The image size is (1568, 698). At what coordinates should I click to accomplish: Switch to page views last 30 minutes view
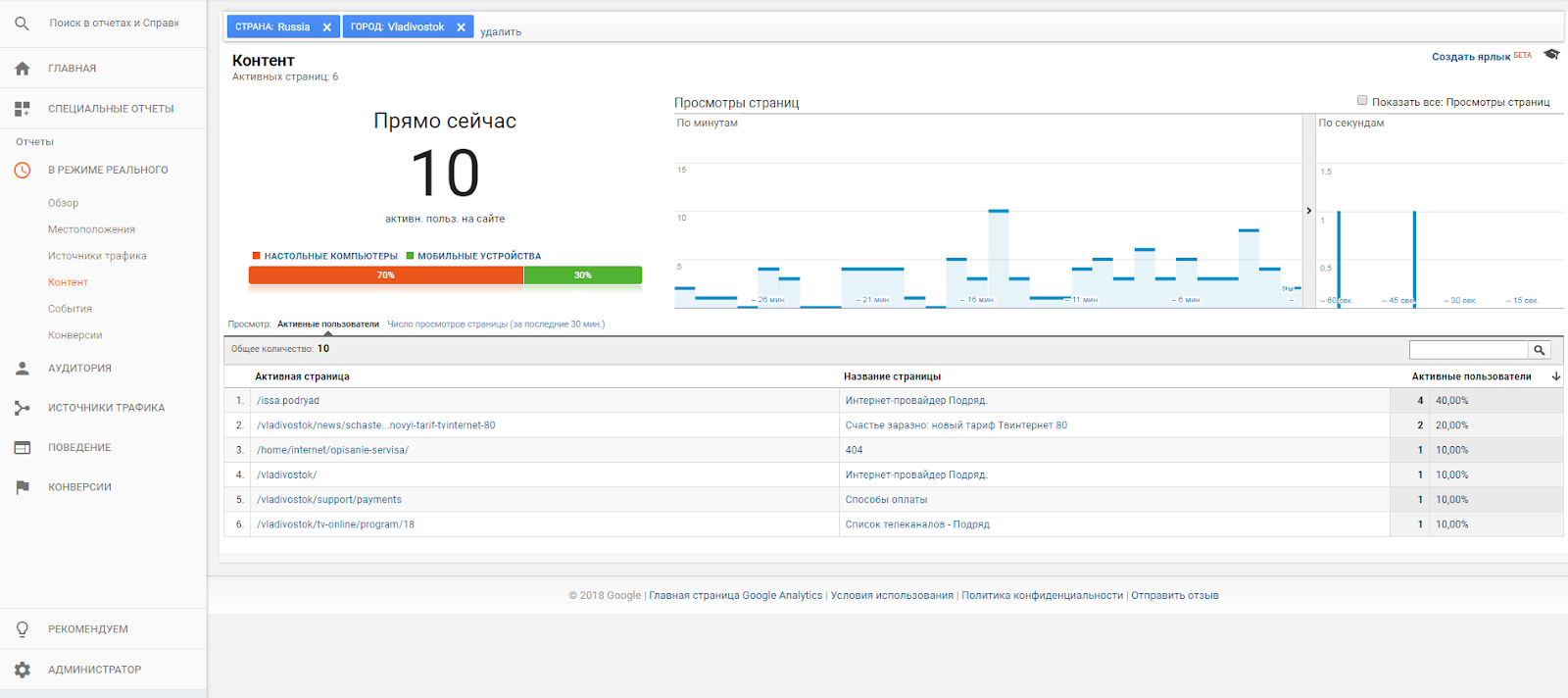pos(496,324)
